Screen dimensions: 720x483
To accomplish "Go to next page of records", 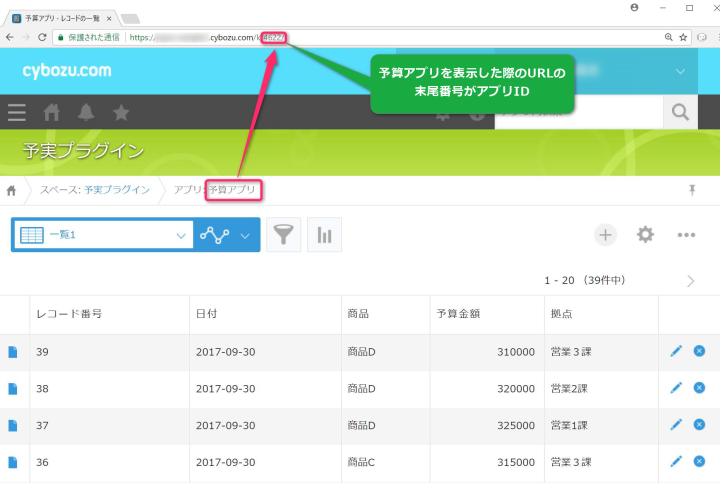I will (x=690, y=281).
